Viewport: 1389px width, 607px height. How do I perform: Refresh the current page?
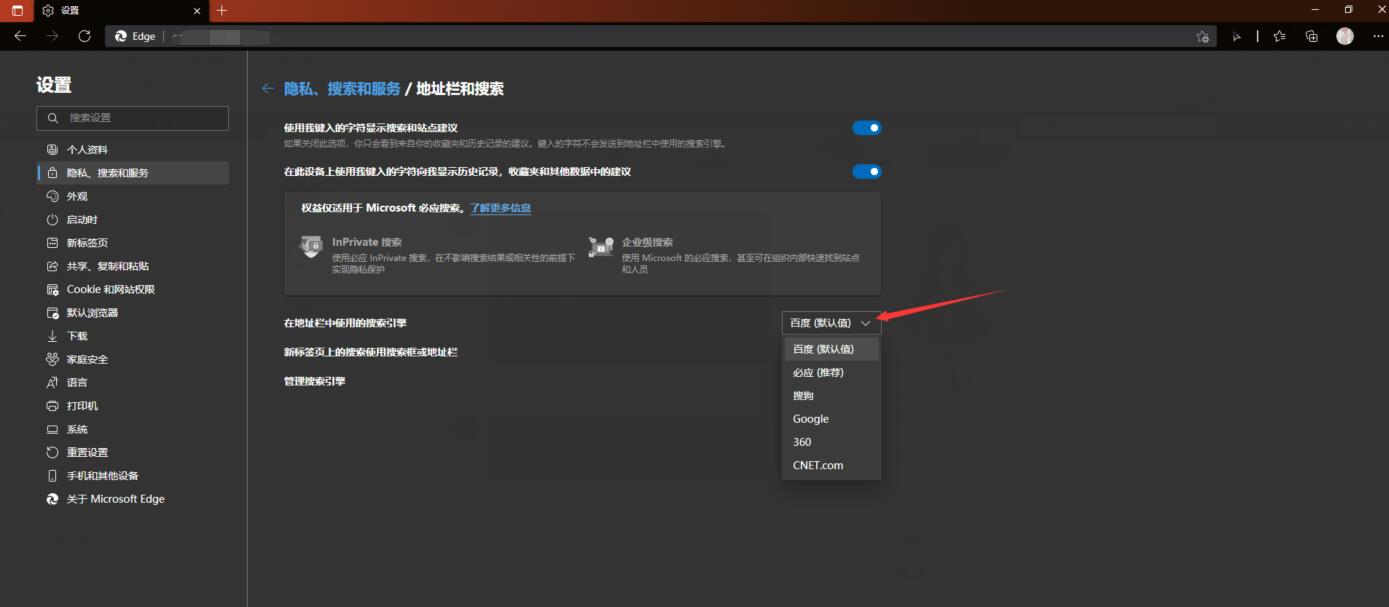click(85, 36)
